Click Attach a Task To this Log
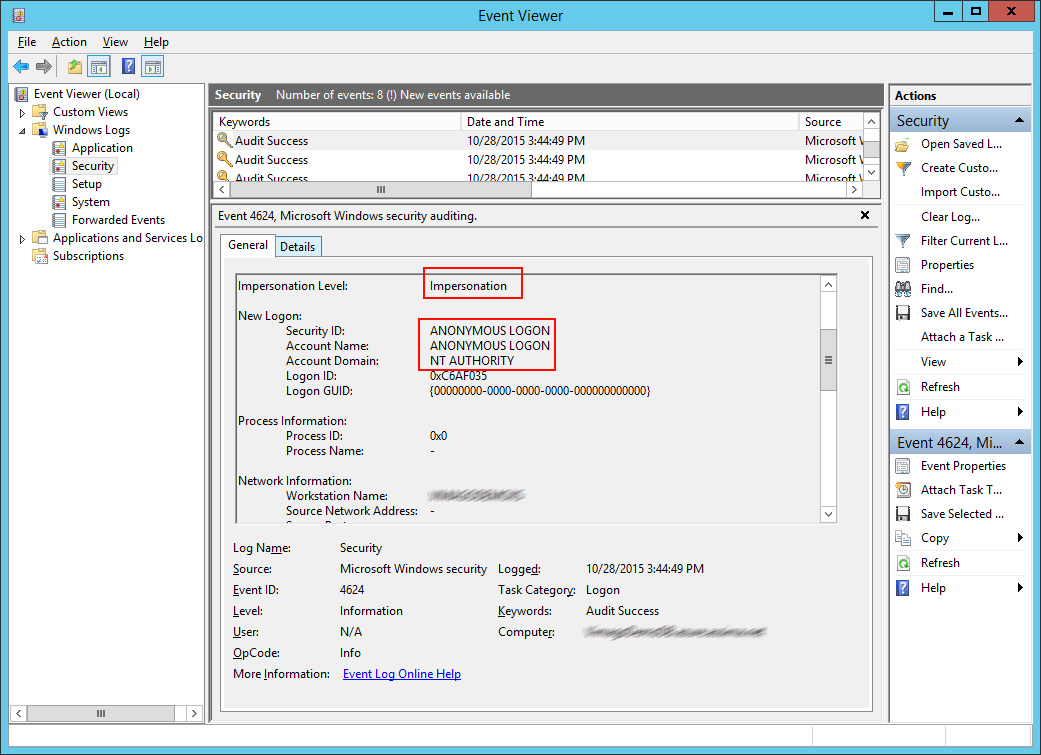1041x755 pixels. (x=962, y=337)
